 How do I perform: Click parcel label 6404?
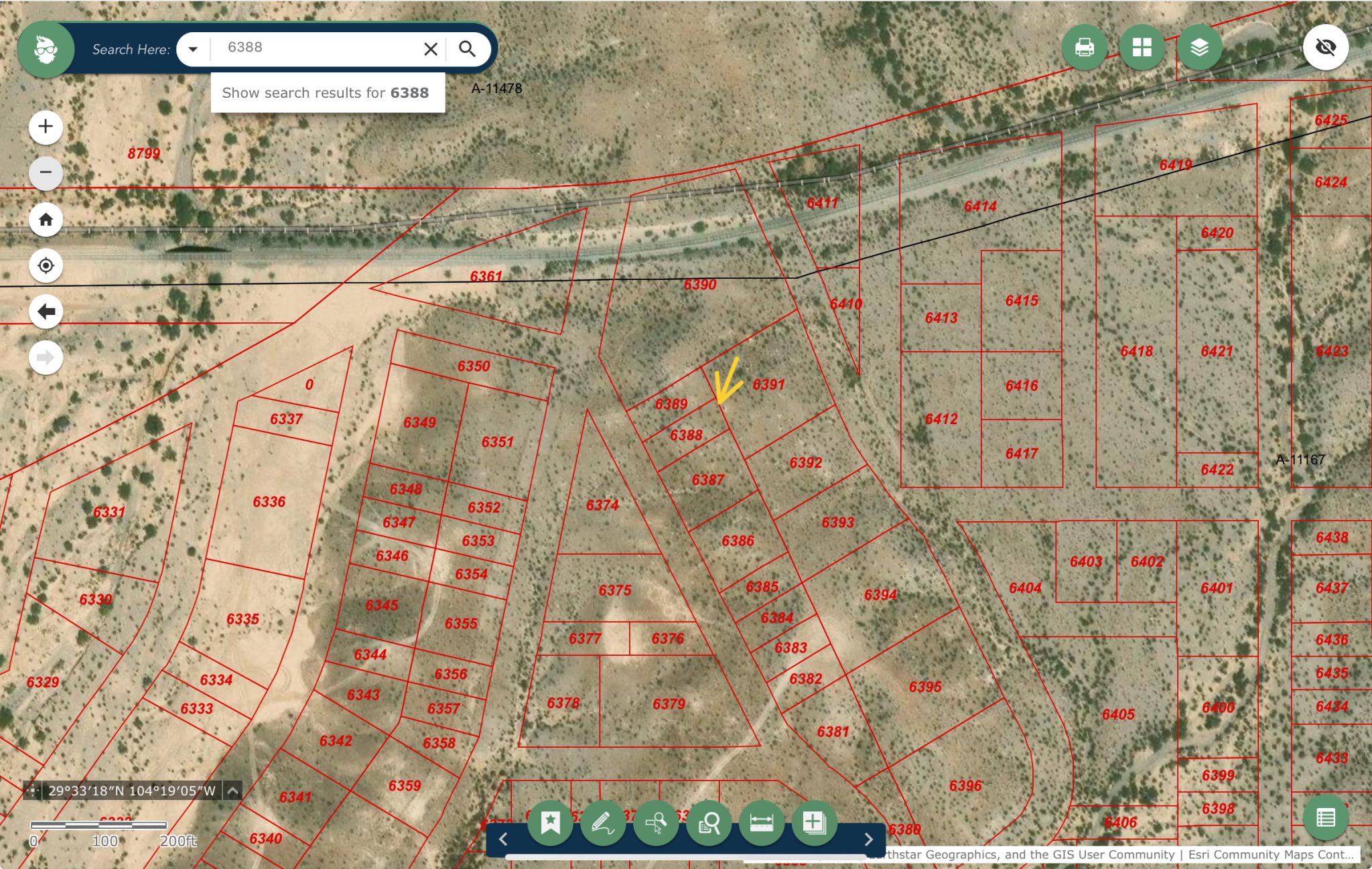1025,588
